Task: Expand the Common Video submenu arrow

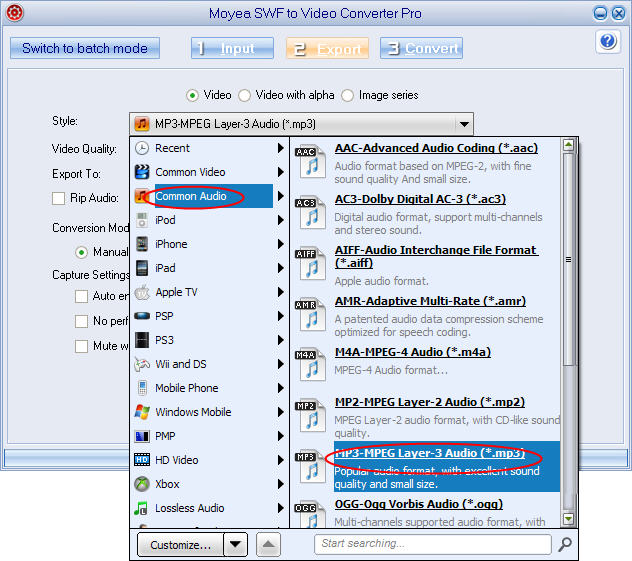Action: pos(281,172)
